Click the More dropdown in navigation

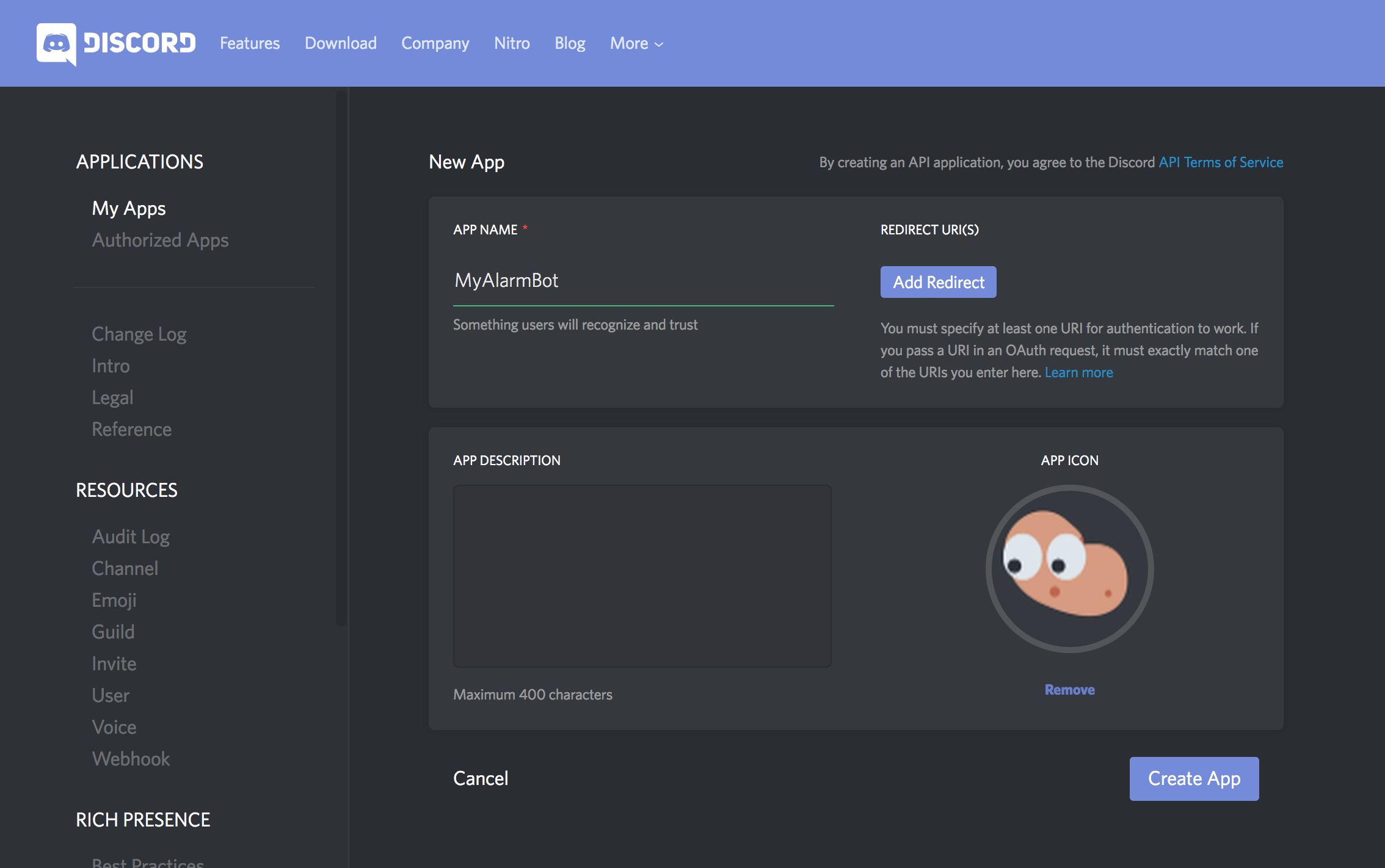(637, 43)
